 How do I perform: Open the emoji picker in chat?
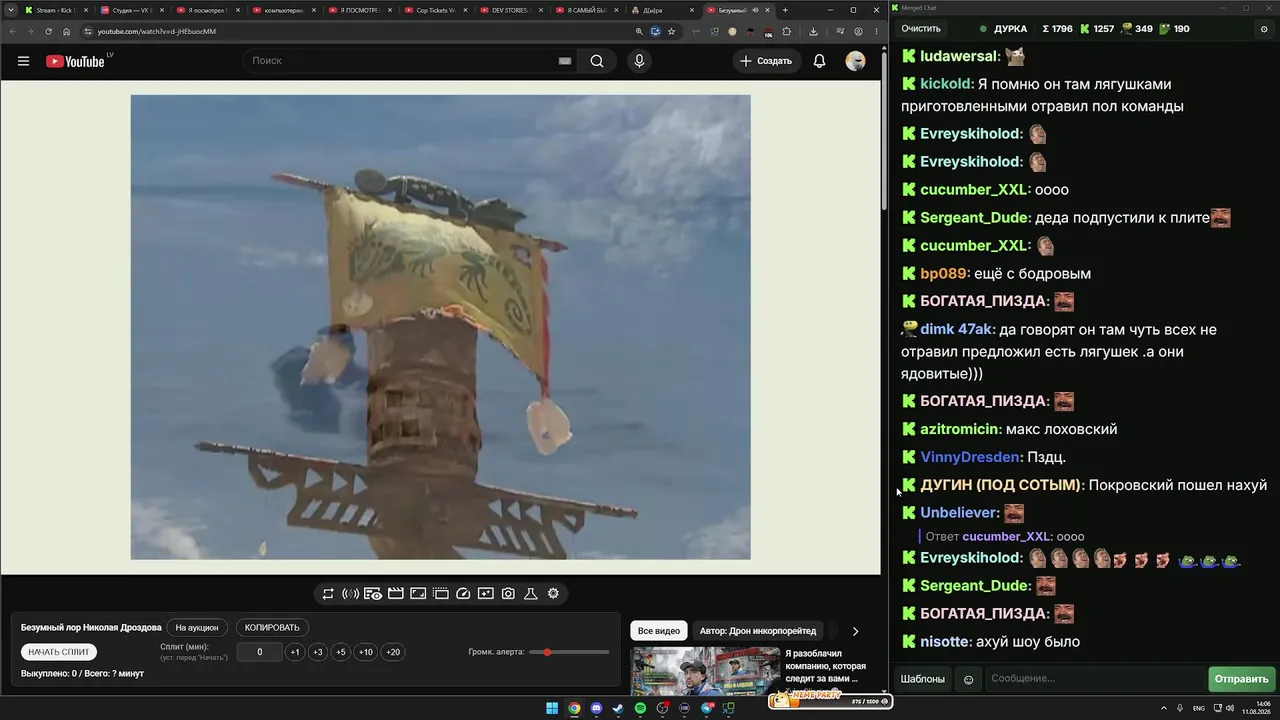[x=968, y=680]
